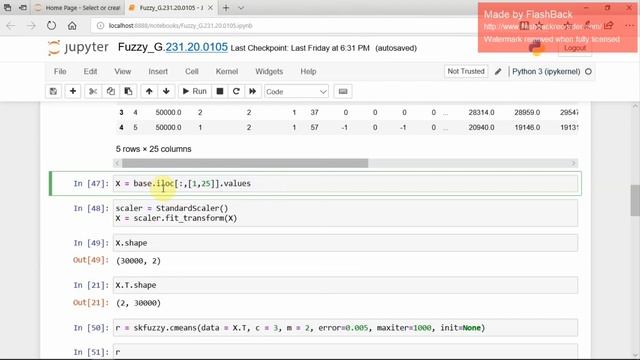Open the File menu
Viewport: 640px width, 360px height.
click(60, 71)
